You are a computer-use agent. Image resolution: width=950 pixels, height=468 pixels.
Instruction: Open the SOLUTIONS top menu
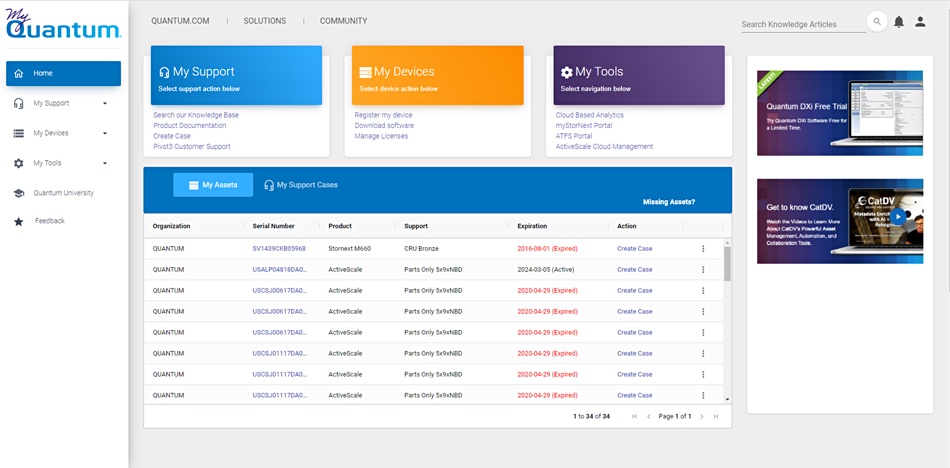tap(265, 21)
